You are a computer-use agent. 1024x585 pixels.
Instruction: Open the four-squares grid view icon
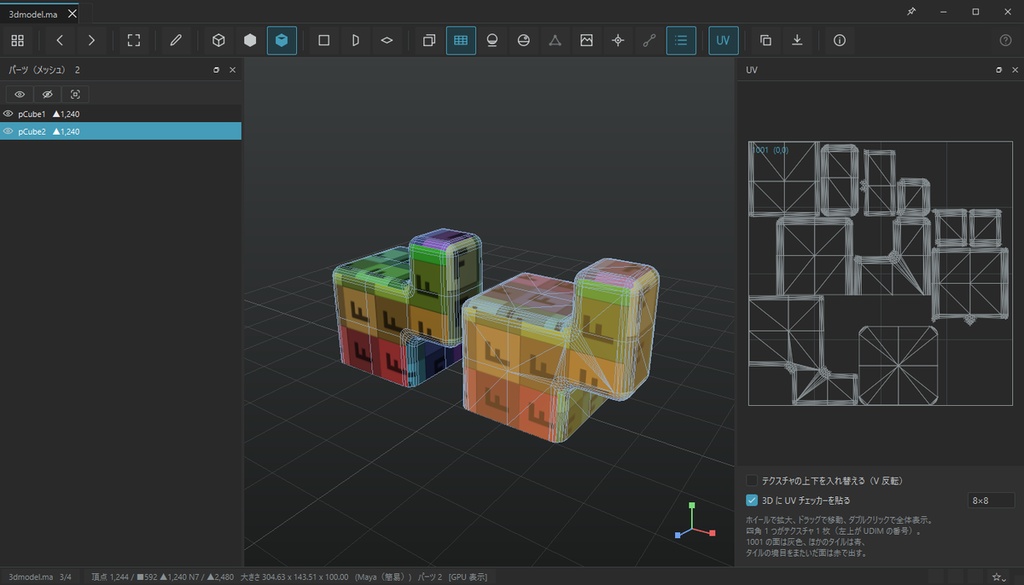coord(18,40)
